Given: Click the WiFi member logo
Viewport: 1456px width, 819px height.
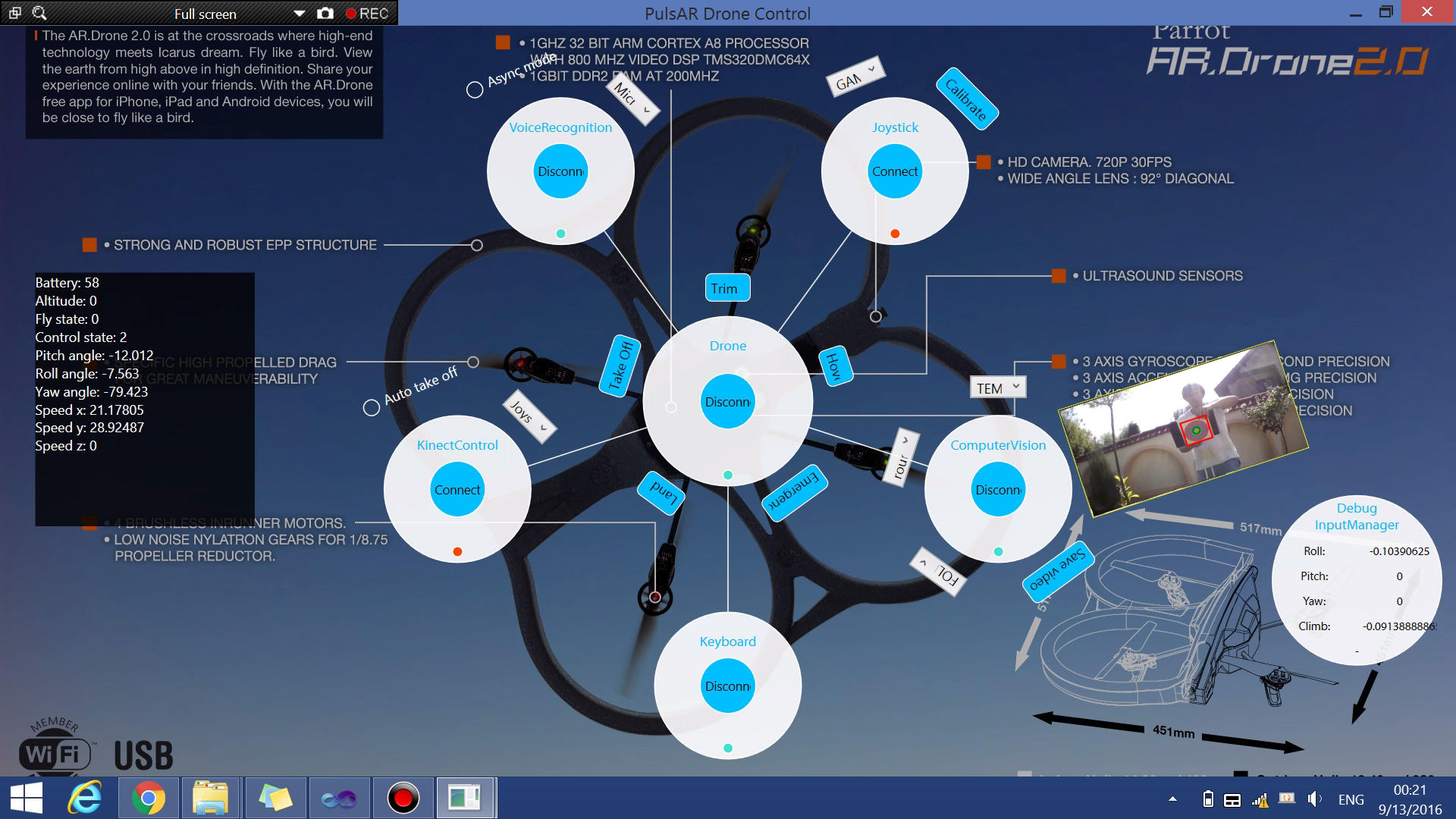Looking at the screenshot, I should [55, 747].
